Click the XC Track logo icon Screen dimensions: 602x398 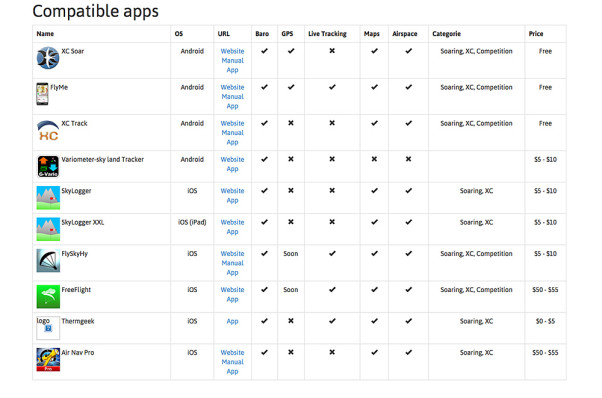click(x=48, y=130)
